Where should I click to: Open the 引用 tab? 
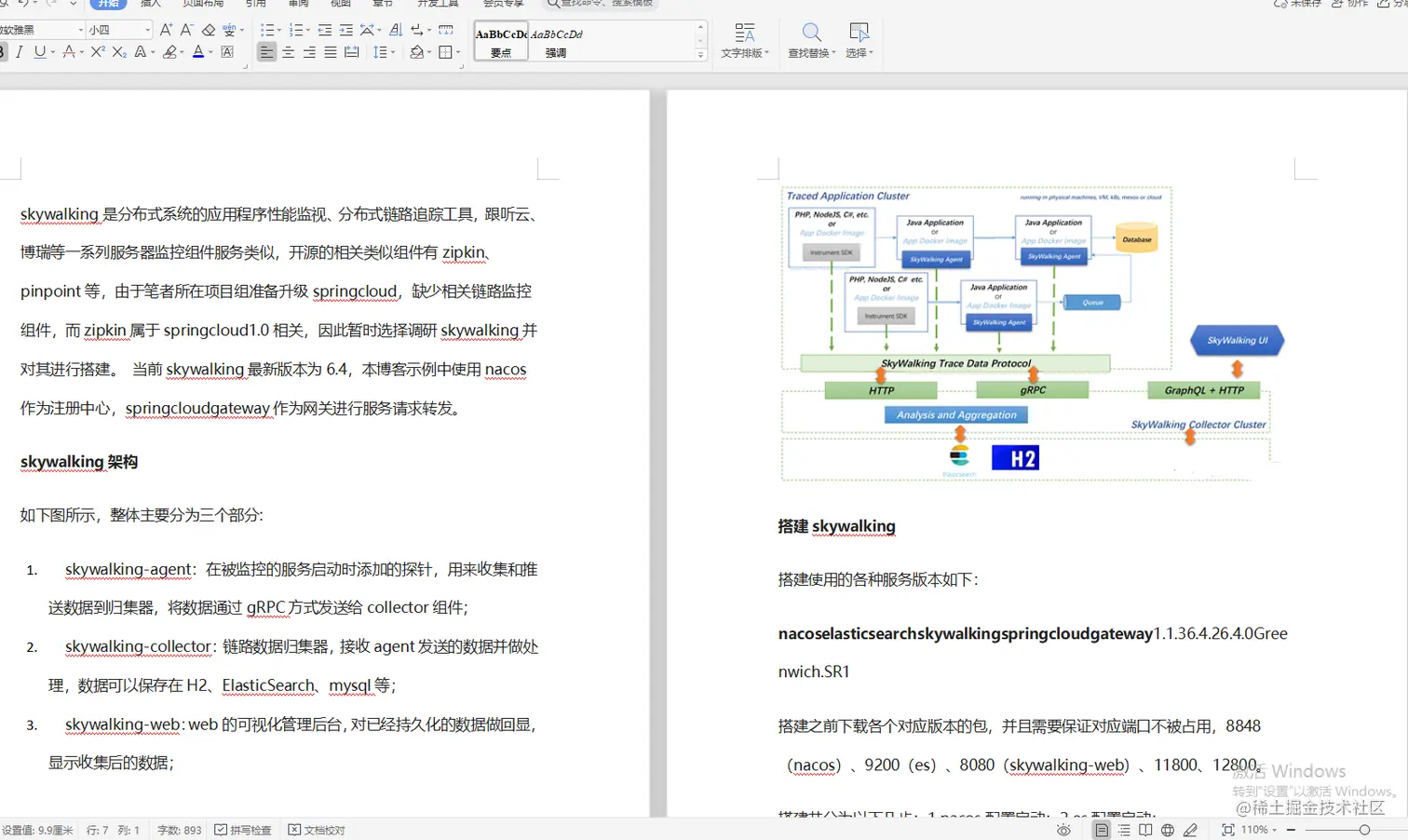tap(256, 4)
